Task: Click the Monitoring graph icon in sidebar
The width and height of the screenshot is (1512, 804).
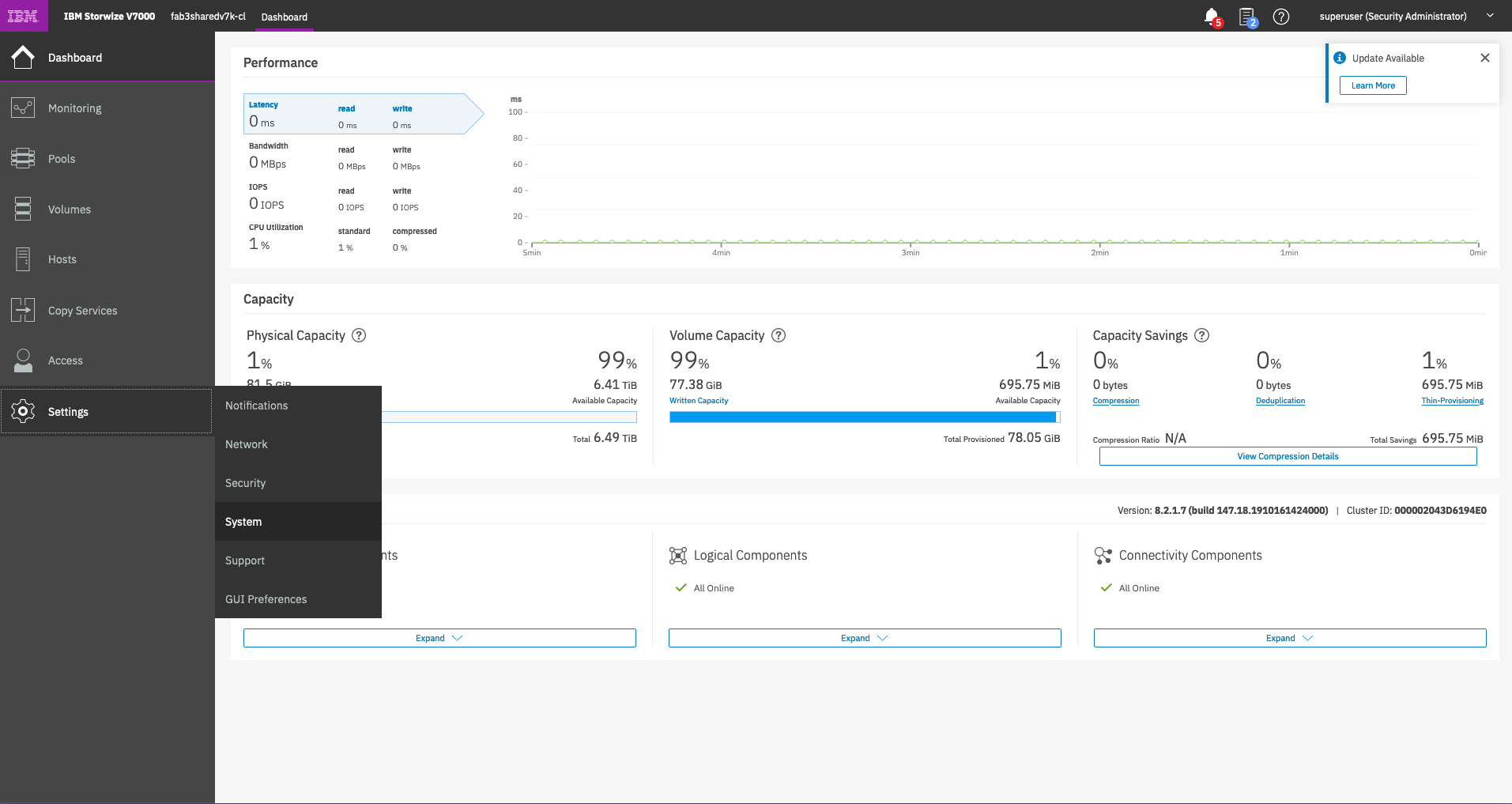Action: pos(23,108)
